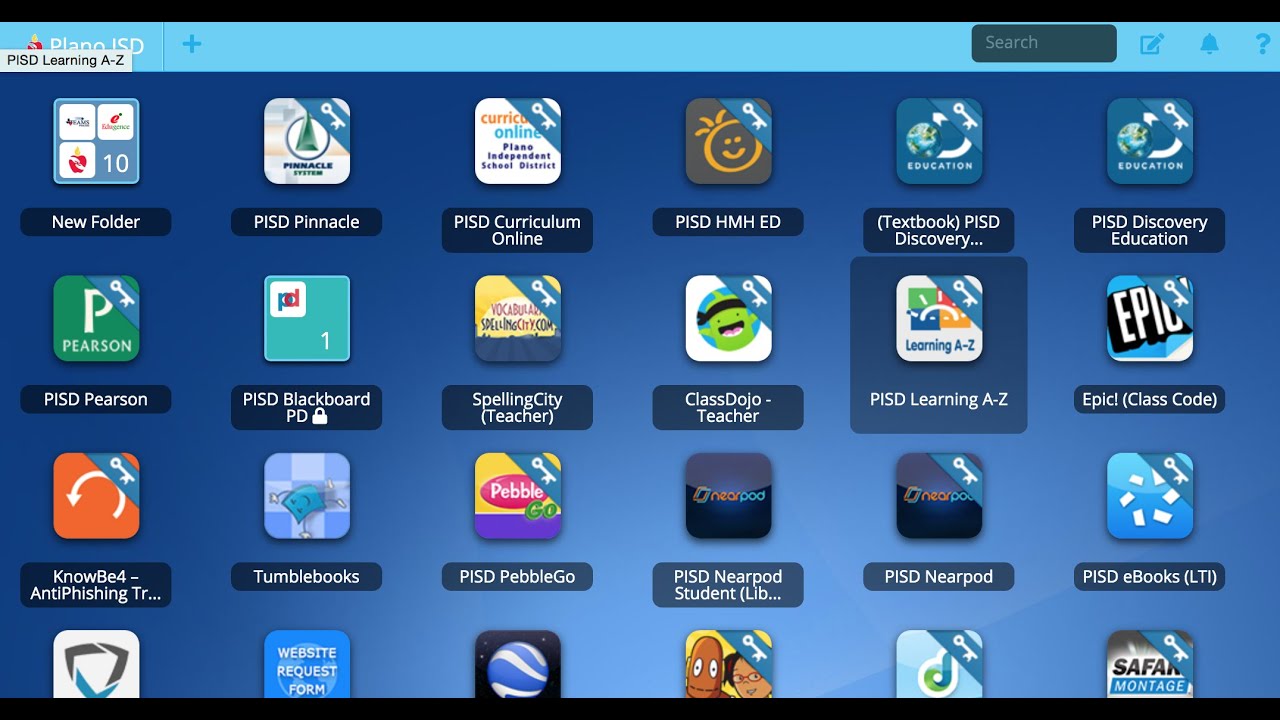Launch the PISD Pinnacle app
The image size is (1280, 720).
[x=307, y=141]
